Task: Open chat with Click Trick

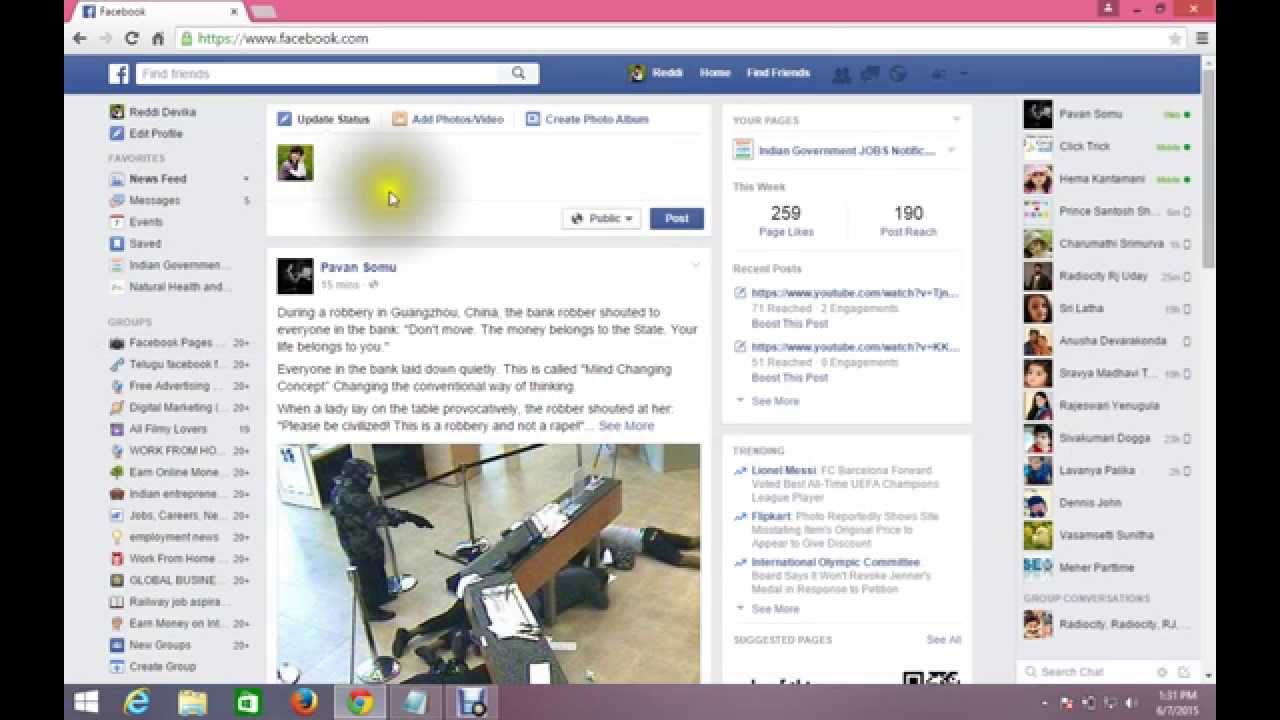Action: pos(1108,146)
